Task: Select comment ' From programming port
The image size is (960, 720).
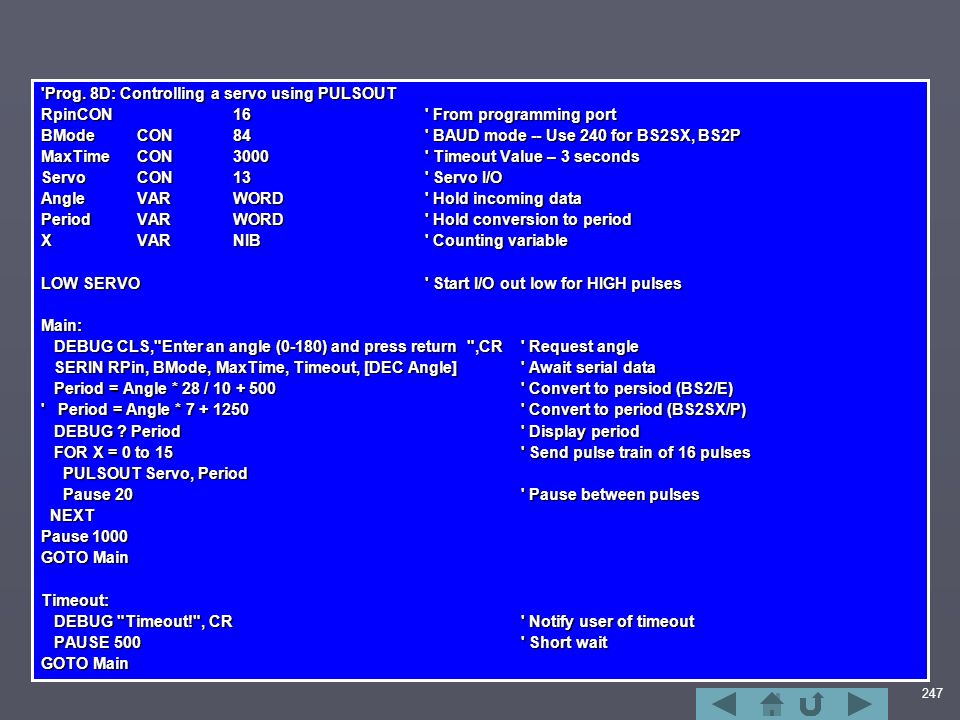Action: pyautogui.click(x=520, y=114)
